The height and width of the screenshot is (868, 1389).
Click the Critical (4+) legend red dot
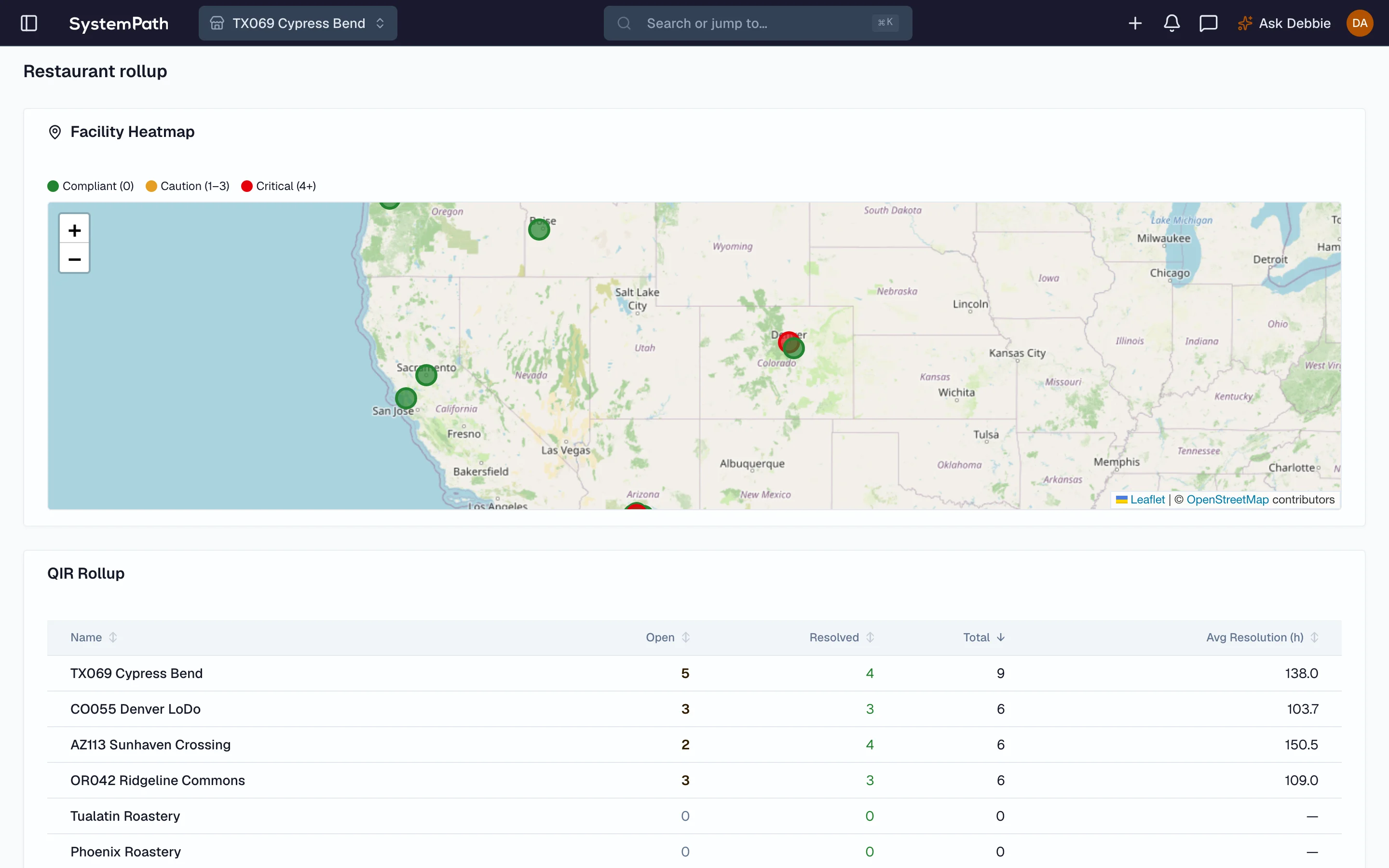click(247, 186)
